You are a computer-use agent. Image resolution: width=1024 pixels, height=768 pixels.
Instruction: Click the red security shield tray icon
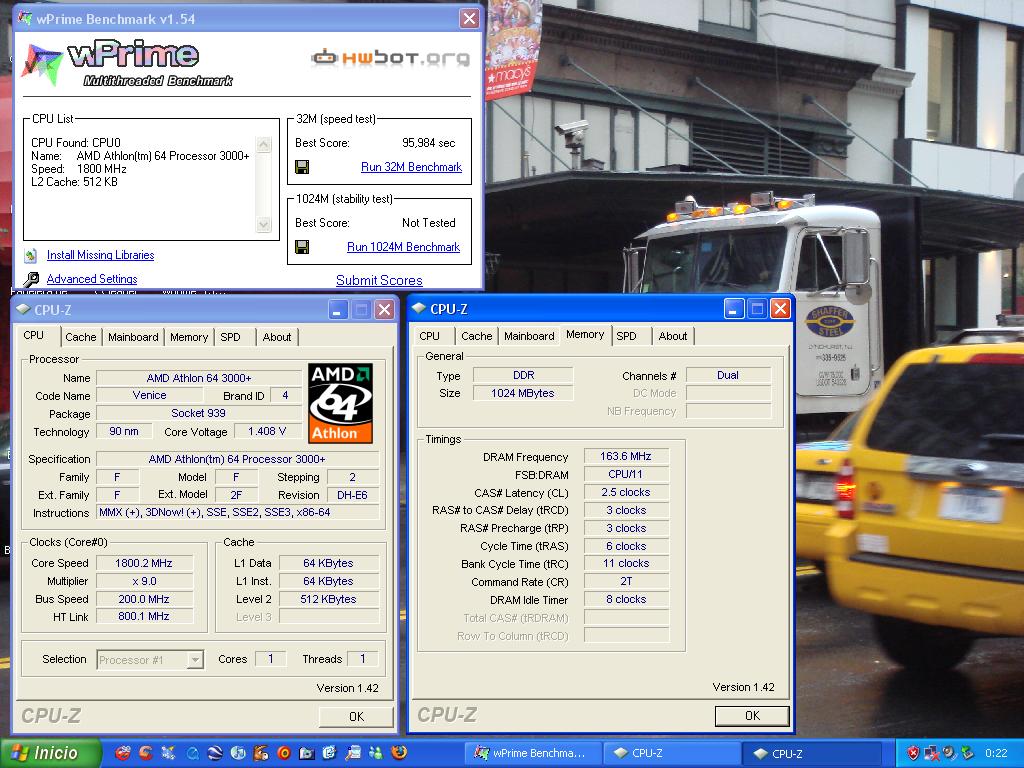pyautogui.click(x=913, y=753)
